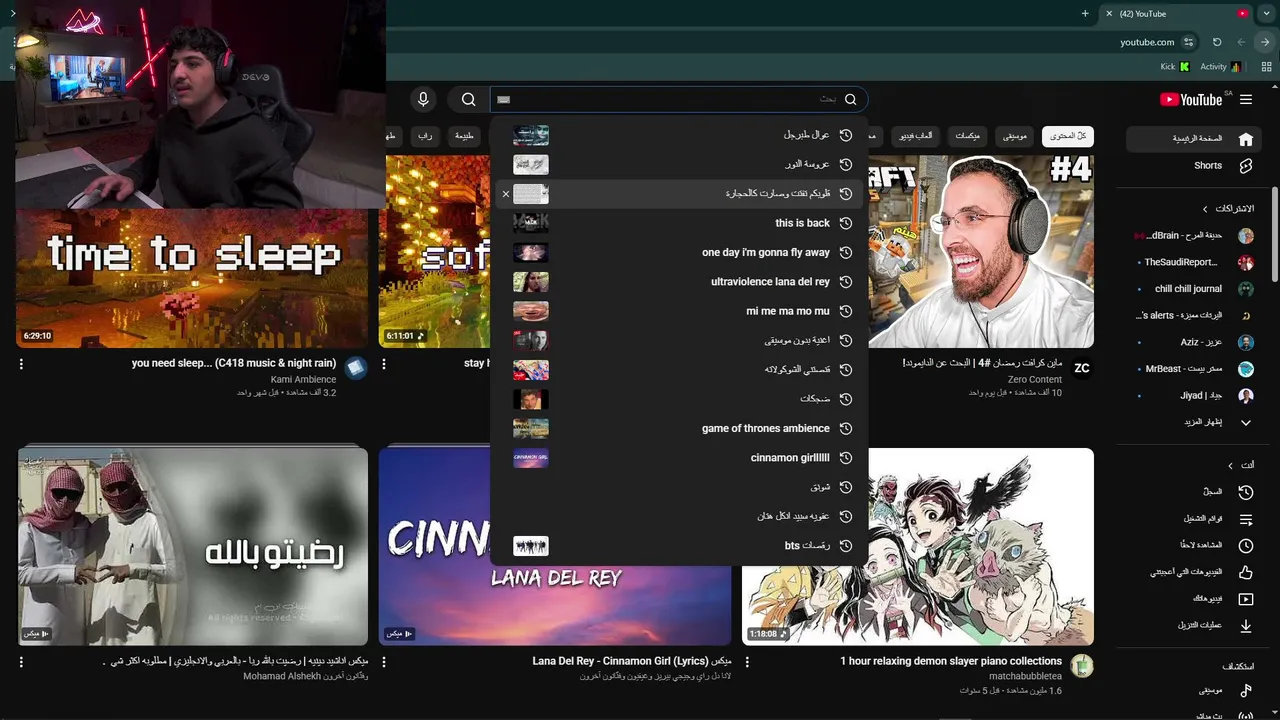Open 'time to sleep' video thumbnail
Screen dimensions: 1280x720
tap(192, 278)
